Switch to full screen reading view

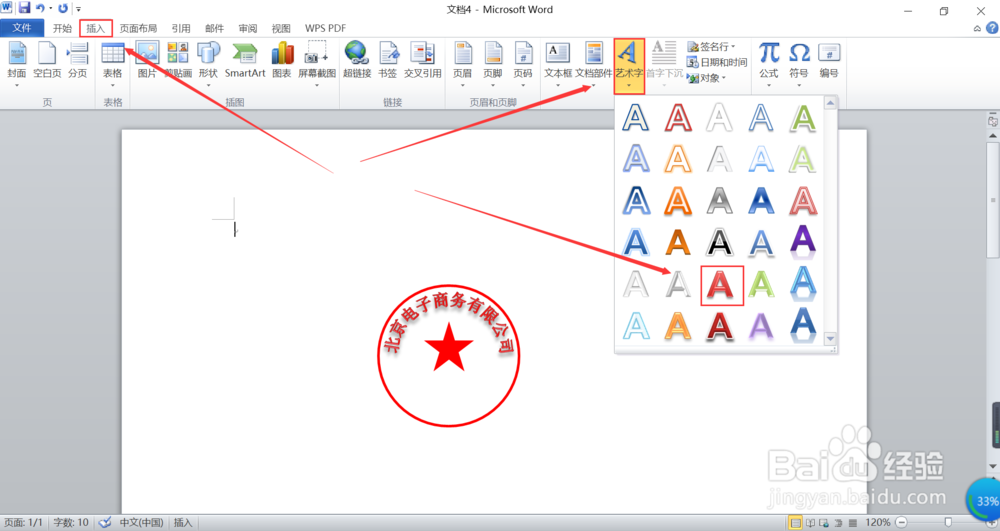click(810, 523)
